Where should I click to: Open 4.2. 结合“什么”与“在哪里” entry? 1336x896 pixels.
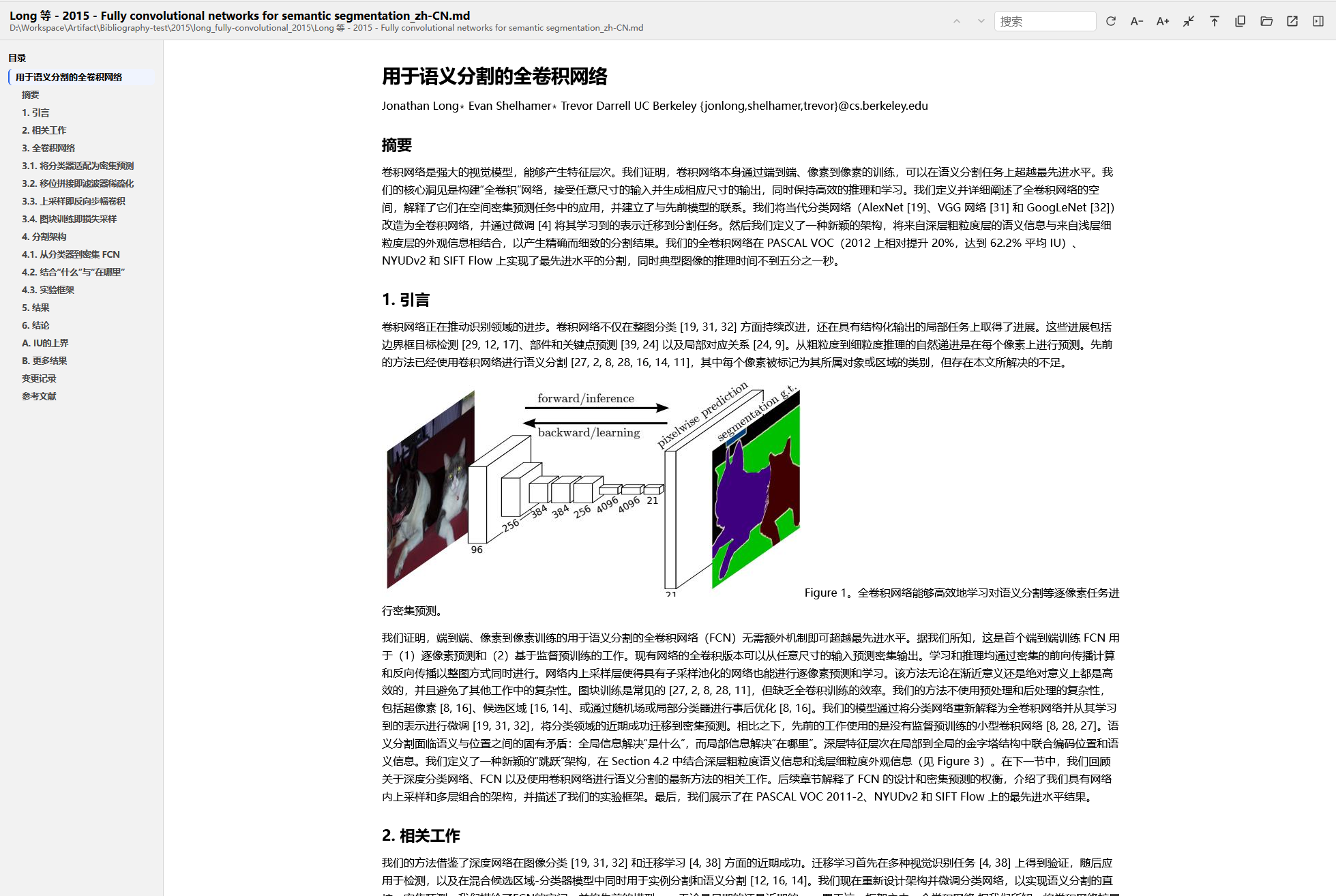point(74,272)
